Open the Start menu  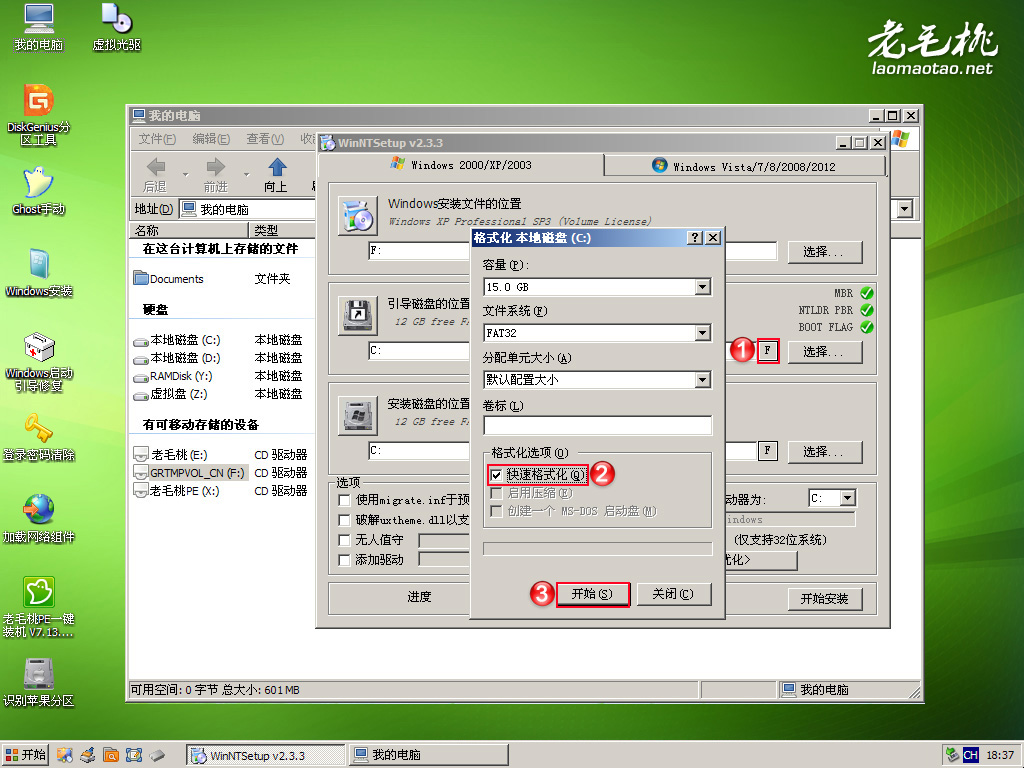click(x=25, y=755)
